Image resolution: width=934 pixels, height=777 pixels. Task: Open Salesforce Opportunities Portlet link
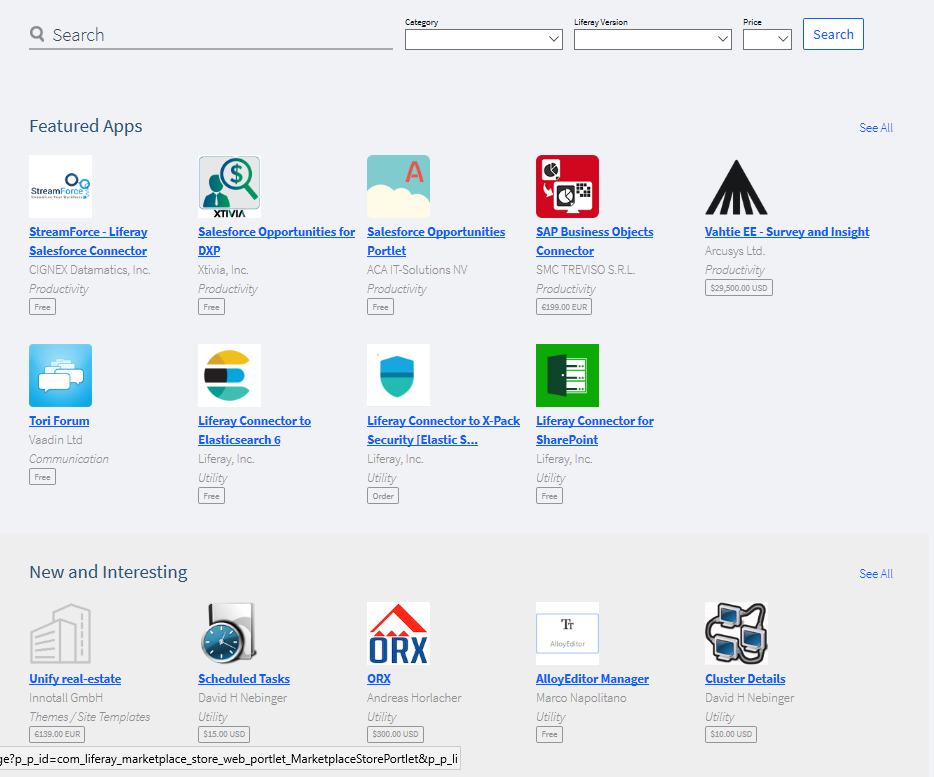(x=436, y=241)
